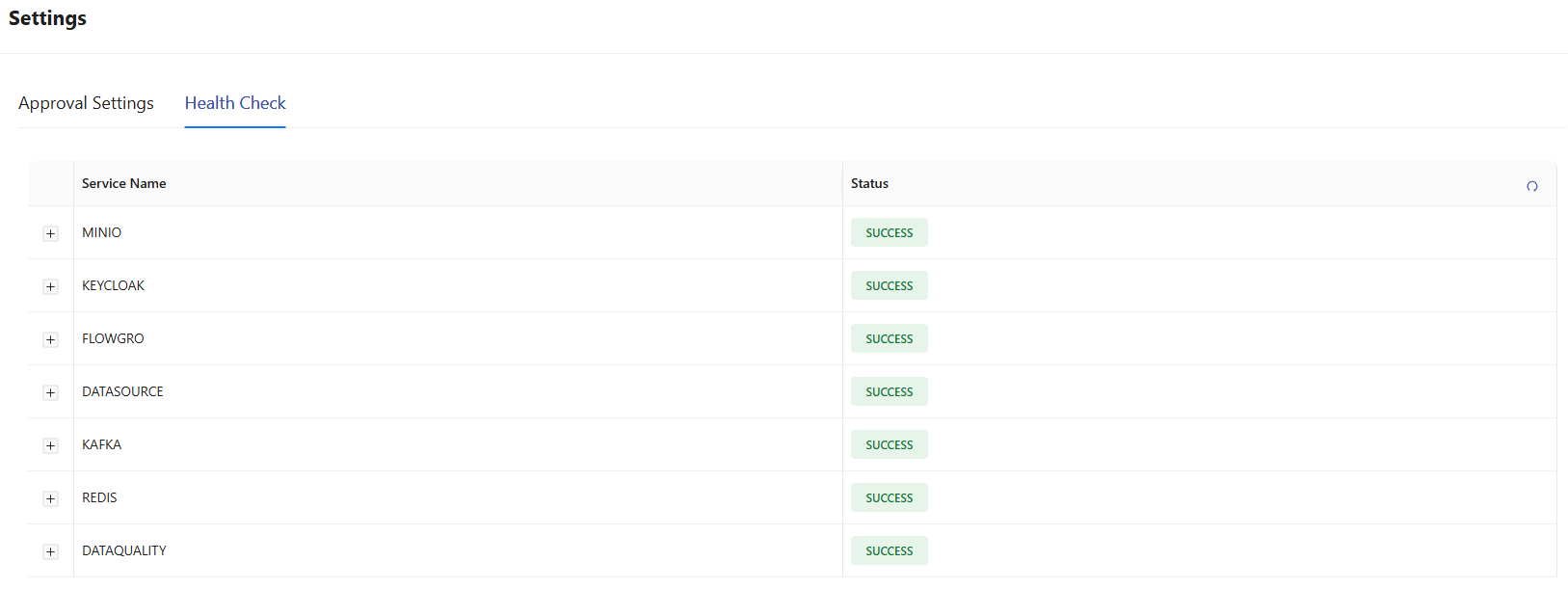Expand the DATAQUALITY row details
Image resolution: width=1568 pixels, height=589 pixels.
[x=51, y=551]
